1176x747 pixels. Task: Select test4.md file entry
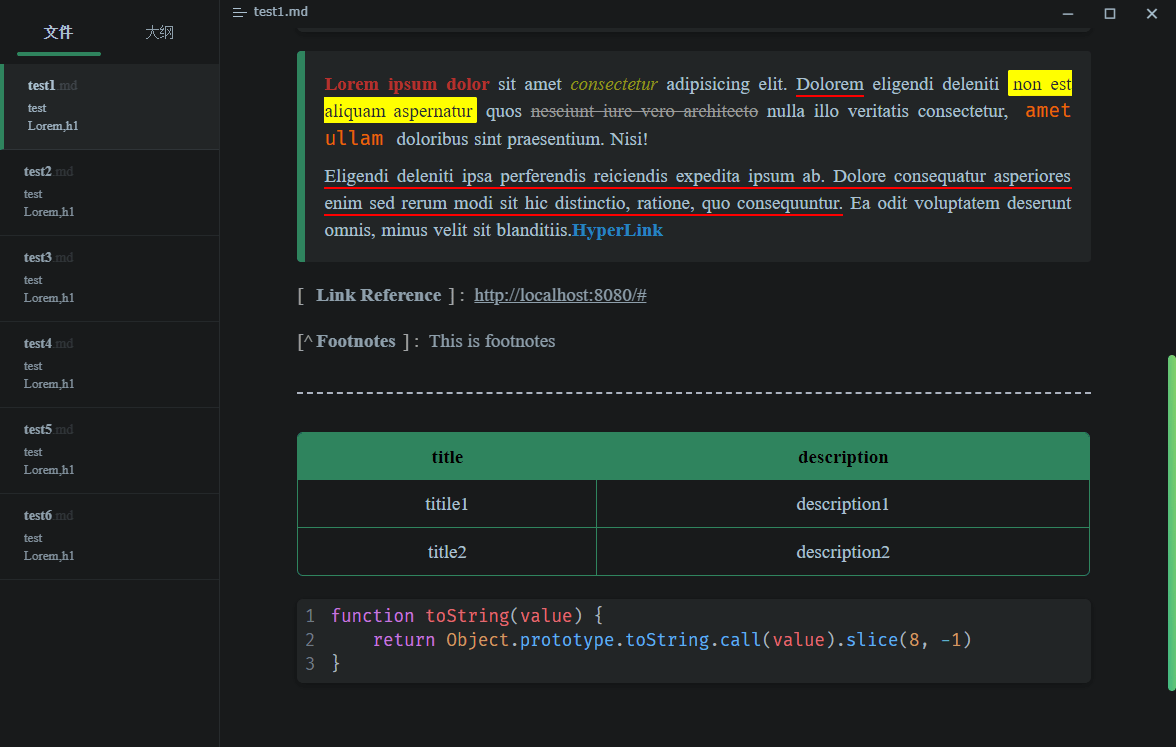(x=110, y=364)
